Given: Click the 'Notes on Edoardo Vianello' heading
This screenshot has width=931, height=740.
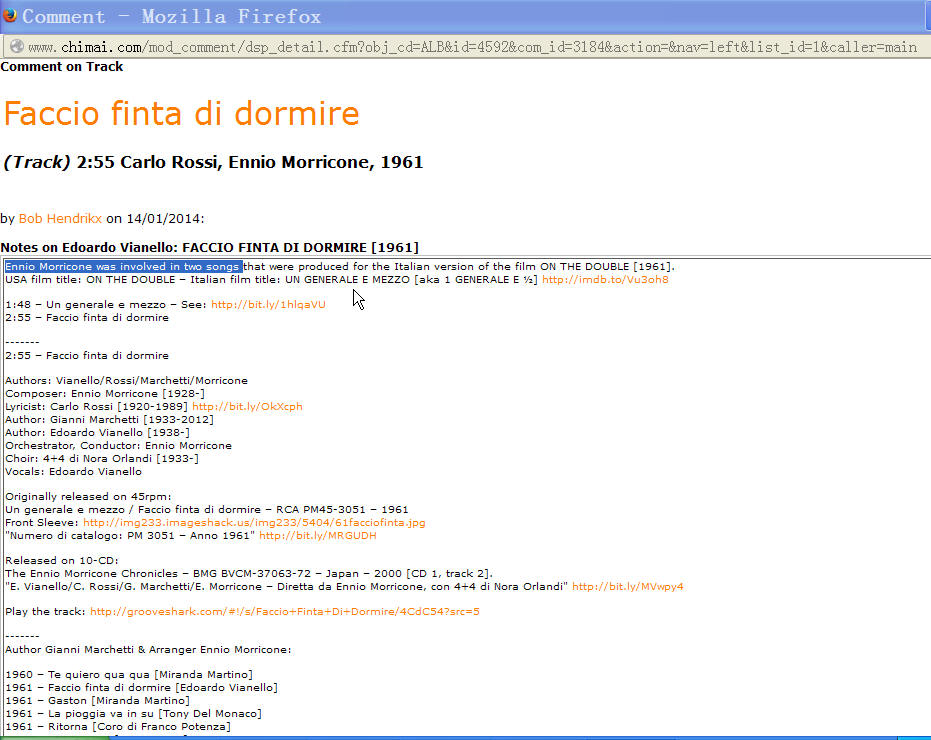Looking at the screenshot, I should click(x=210, y=248).
